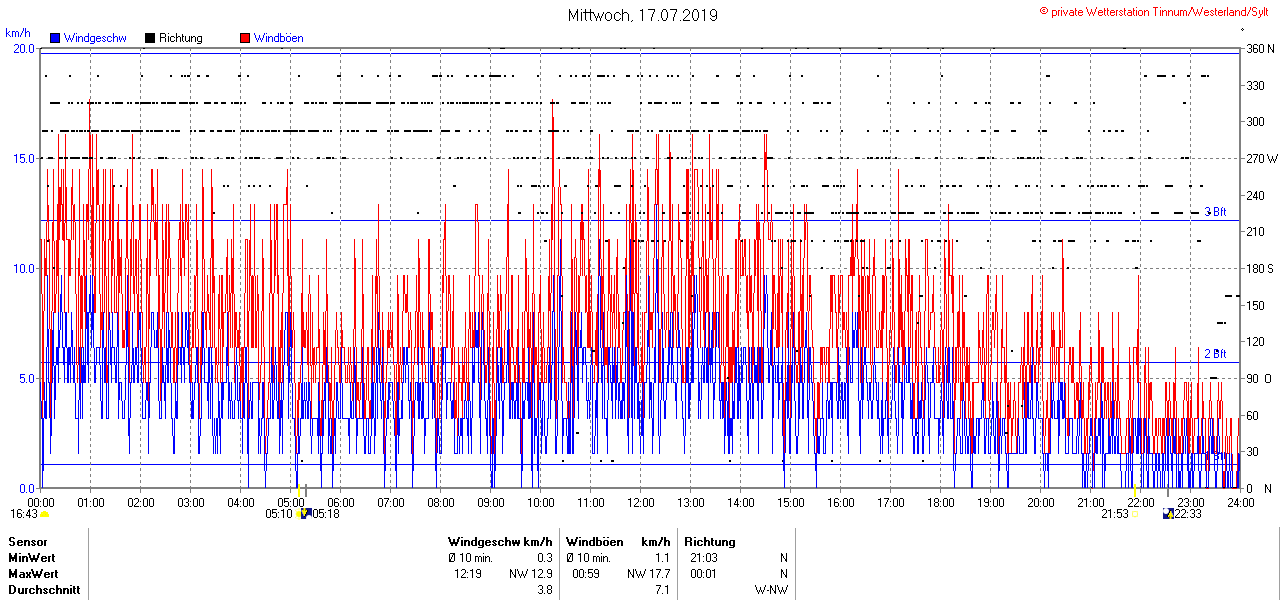Click the 22:33 moonrise time
The width and height of the screenshot is (1280, 600).
click(x=1189, y=514)
